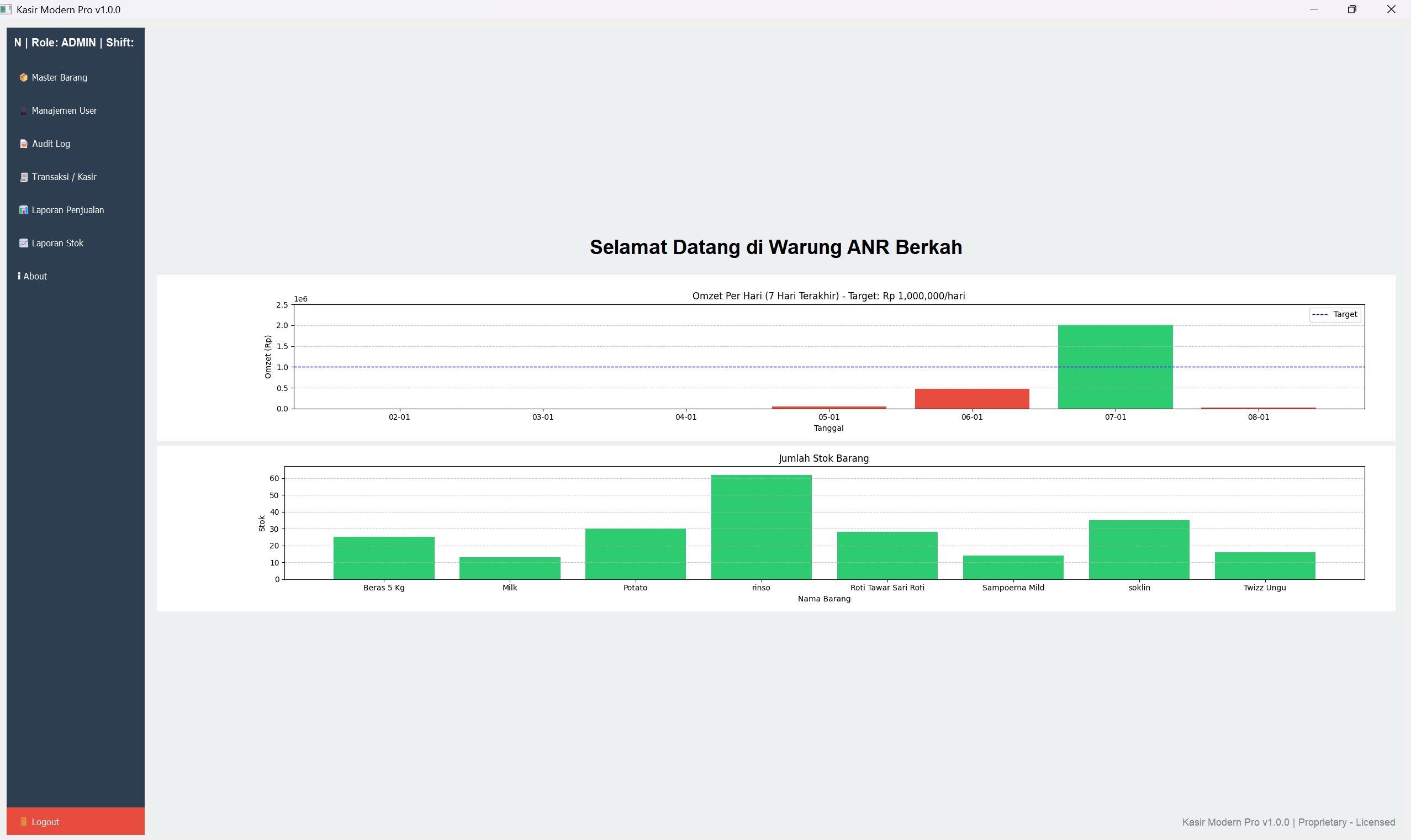The width and height of the screenshot is (1411, 840).
Task: Click the app icon in title bar
Action: pos(6,9)
